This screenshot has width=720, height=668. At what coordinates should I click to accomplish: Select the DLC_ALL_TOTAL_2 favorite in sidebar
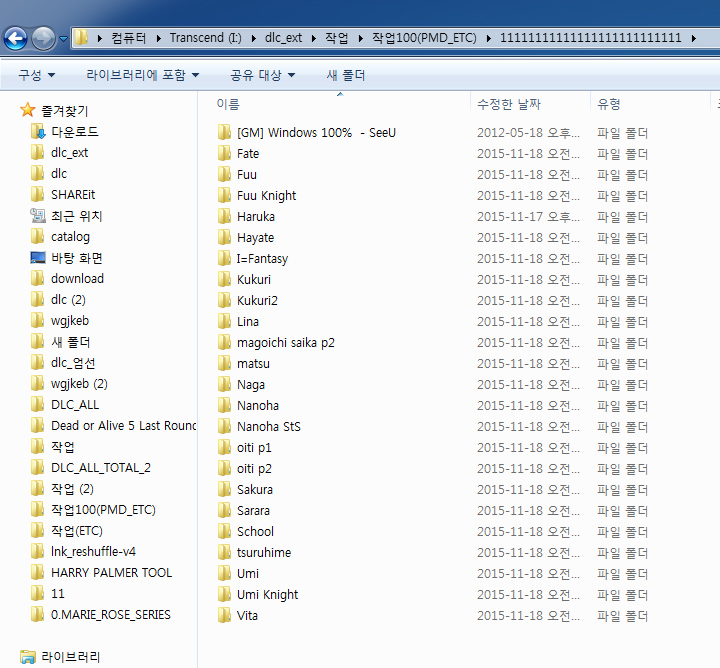coord(101,468)
